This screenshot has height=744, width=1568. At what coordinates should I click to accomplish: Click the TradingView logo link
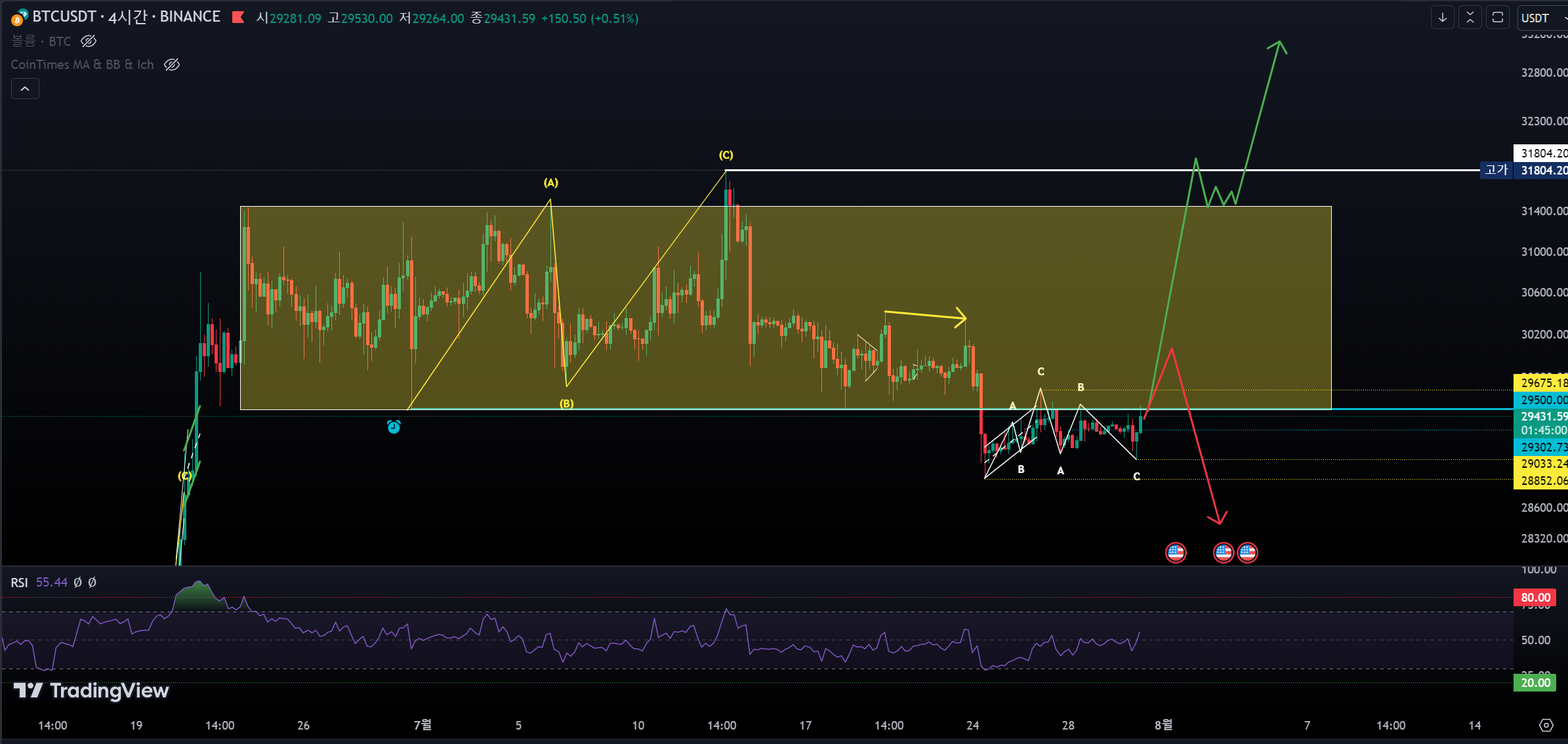pyautogui.click(x=92, y=690)
